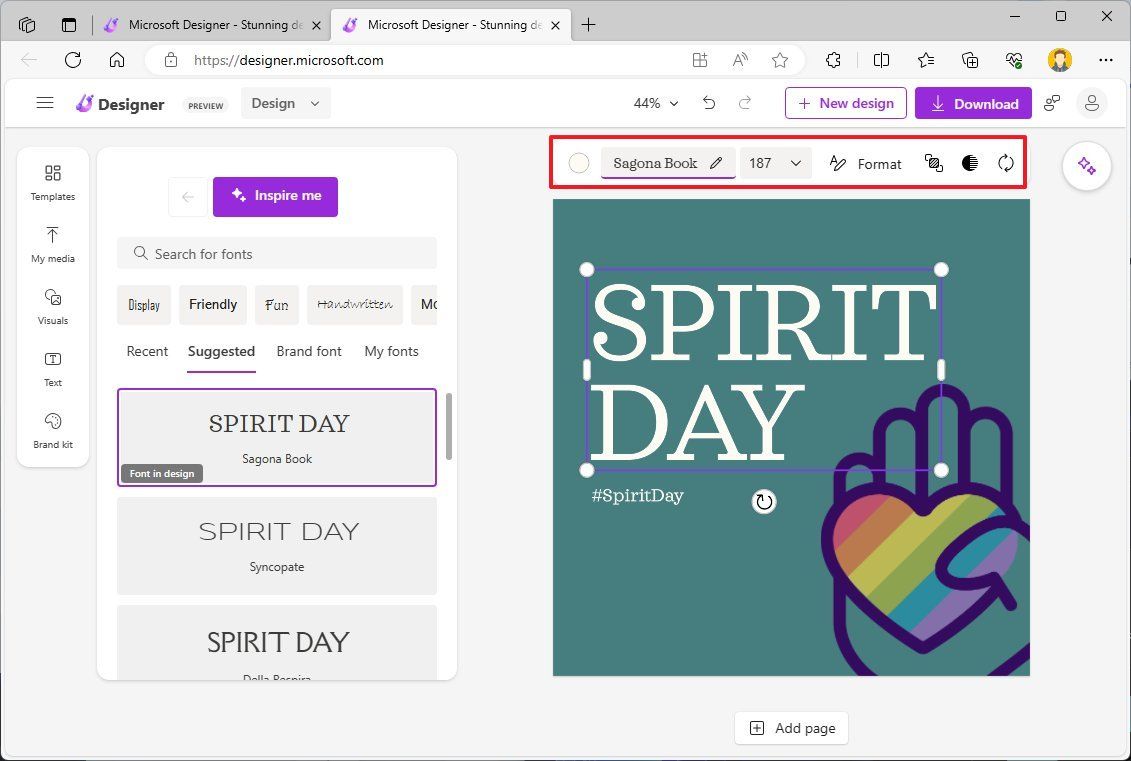
Task: Click the rotate handle below the text box
Action: point(763,501)
